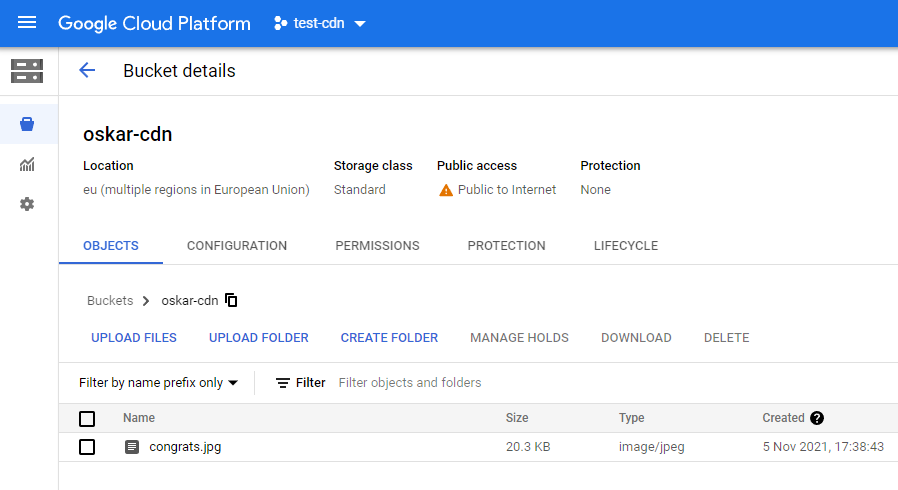Open the Lifecycle tab
The image size is (898, 490).
(x=625, y=246)
